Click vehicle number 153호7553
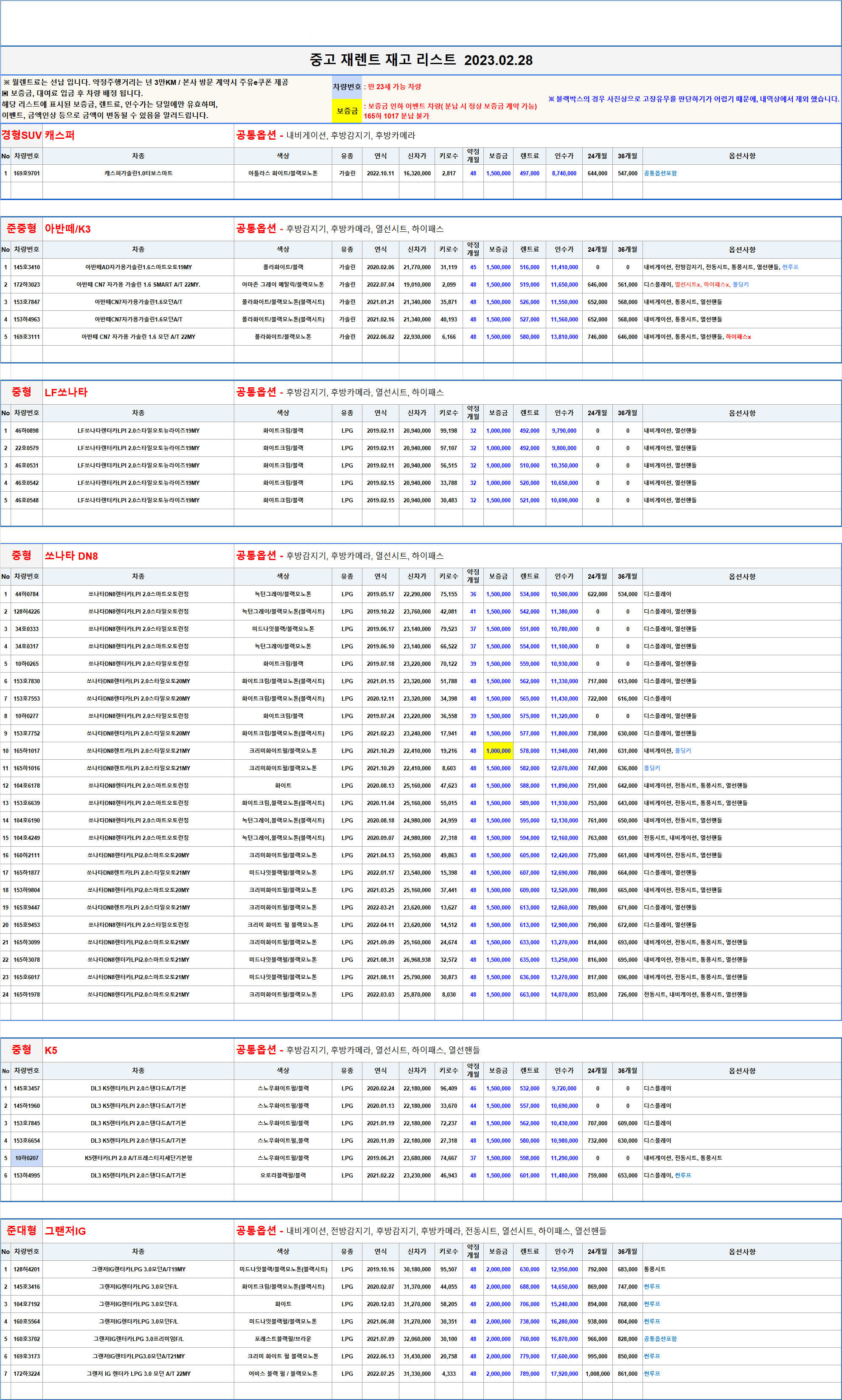 (x=27, y=698)
